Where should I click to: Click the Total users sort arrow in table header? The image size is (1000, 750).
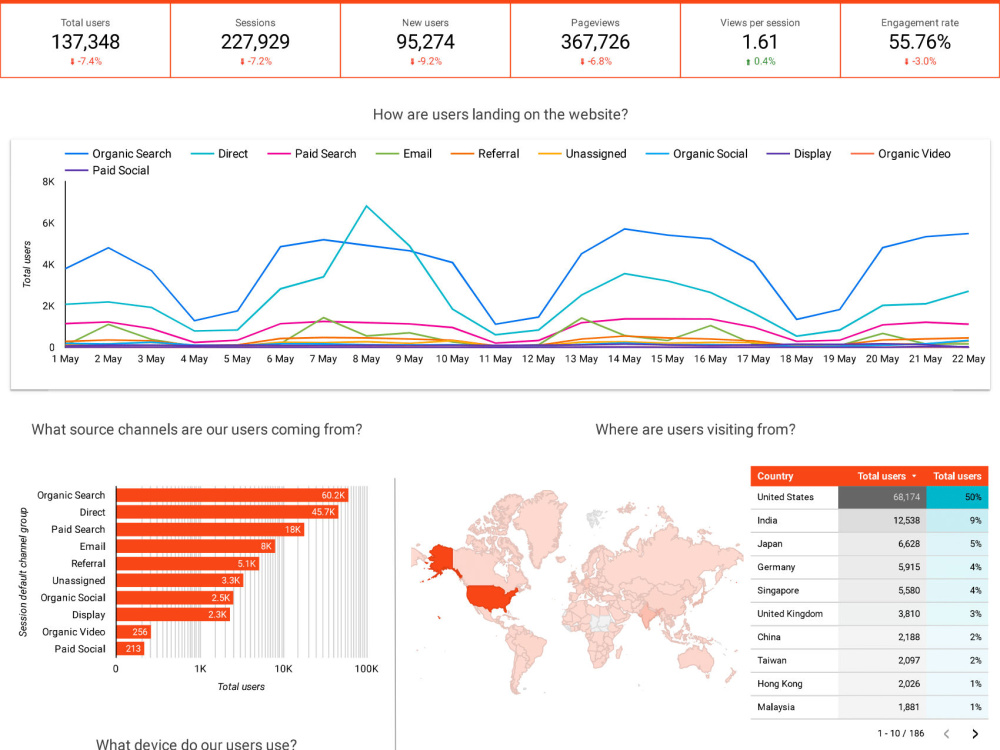(914, 476)
